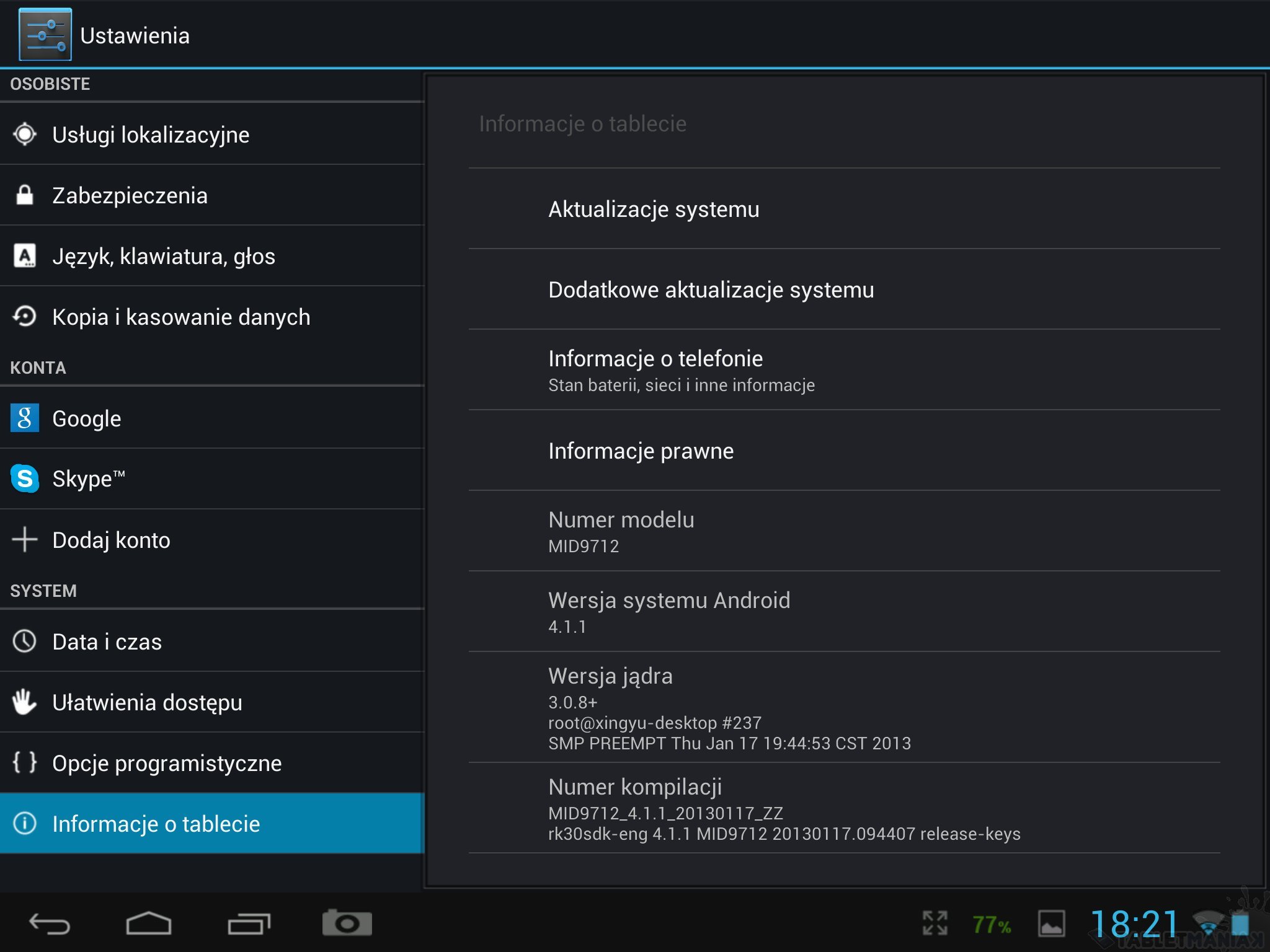
Task: Tap the camera screenshot icon in navigation bar
Action: 347,923
